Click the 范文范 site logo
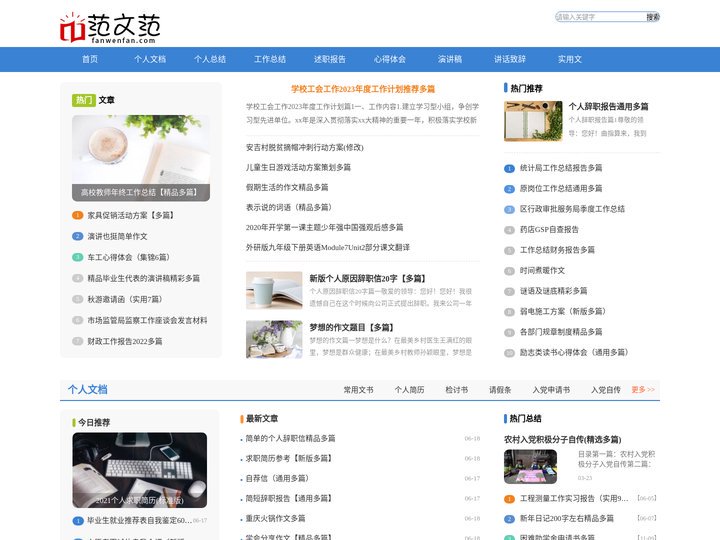The width and height of the screenshot is (720, 540). point(110,28)
